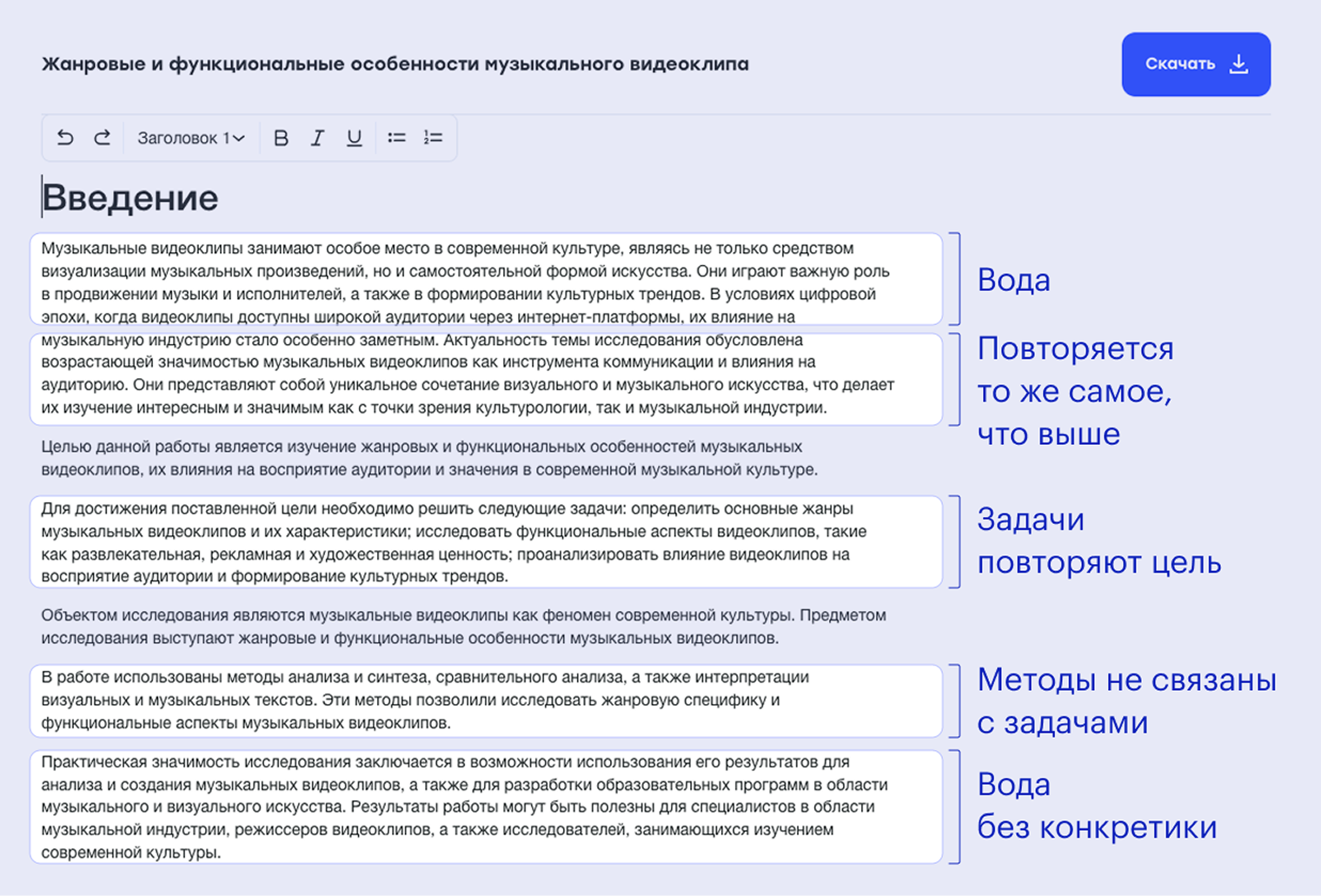Image resolution: width=1321 pixels, height=896 pixels.
Task: Click the Скачать download button
Action: (x=1196, y=64)
